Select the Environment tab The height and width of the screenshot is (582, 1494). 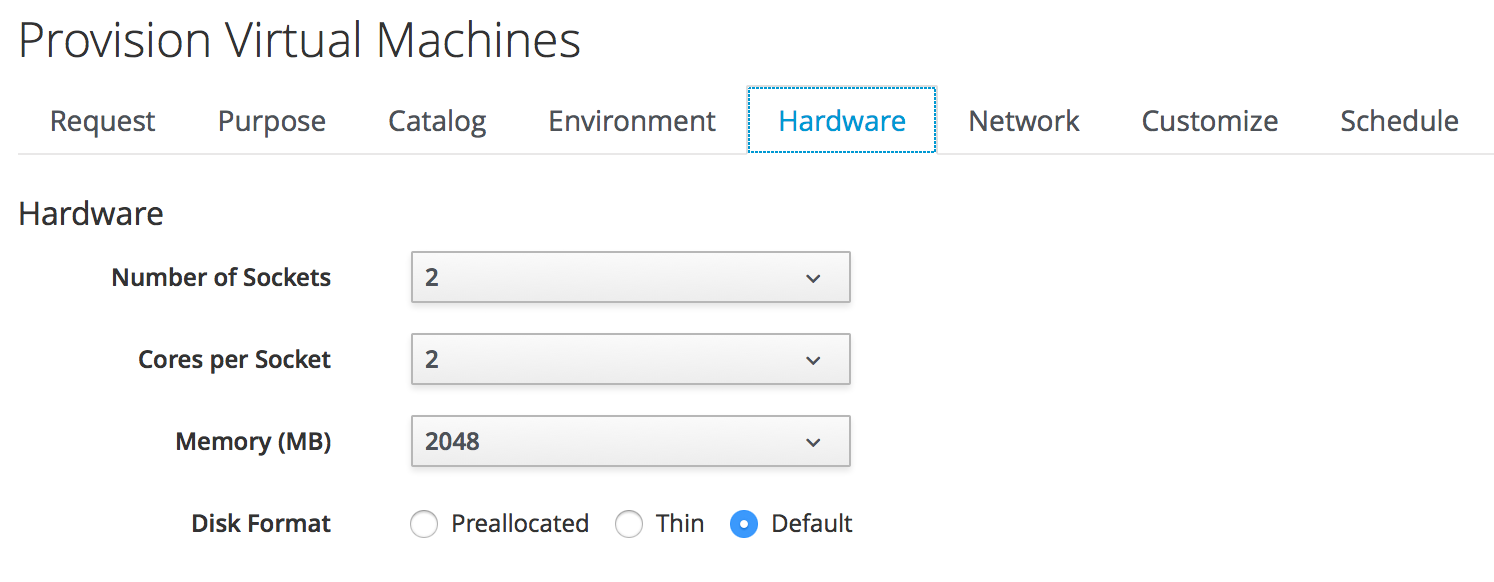[632, 121]
